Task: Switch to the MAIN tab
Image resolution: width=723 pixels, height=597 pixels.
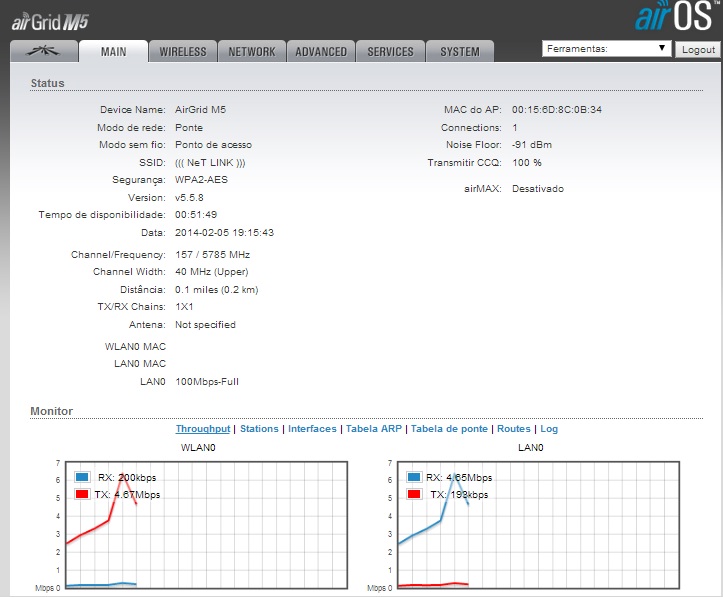Action: [x=113, y=51]
